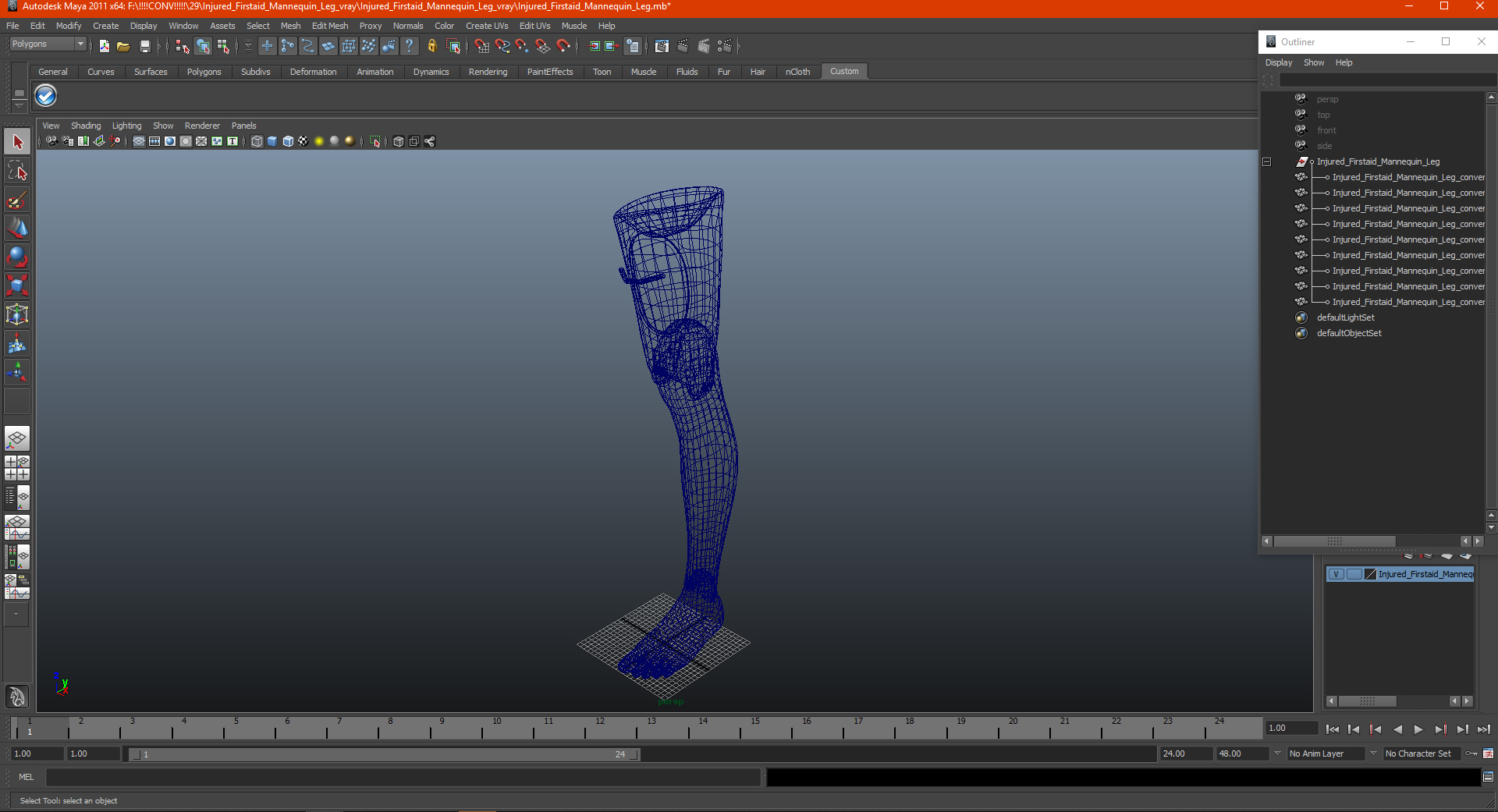Open the Create menu
This screenshot has height=812, width=1498.
point(105,26)
